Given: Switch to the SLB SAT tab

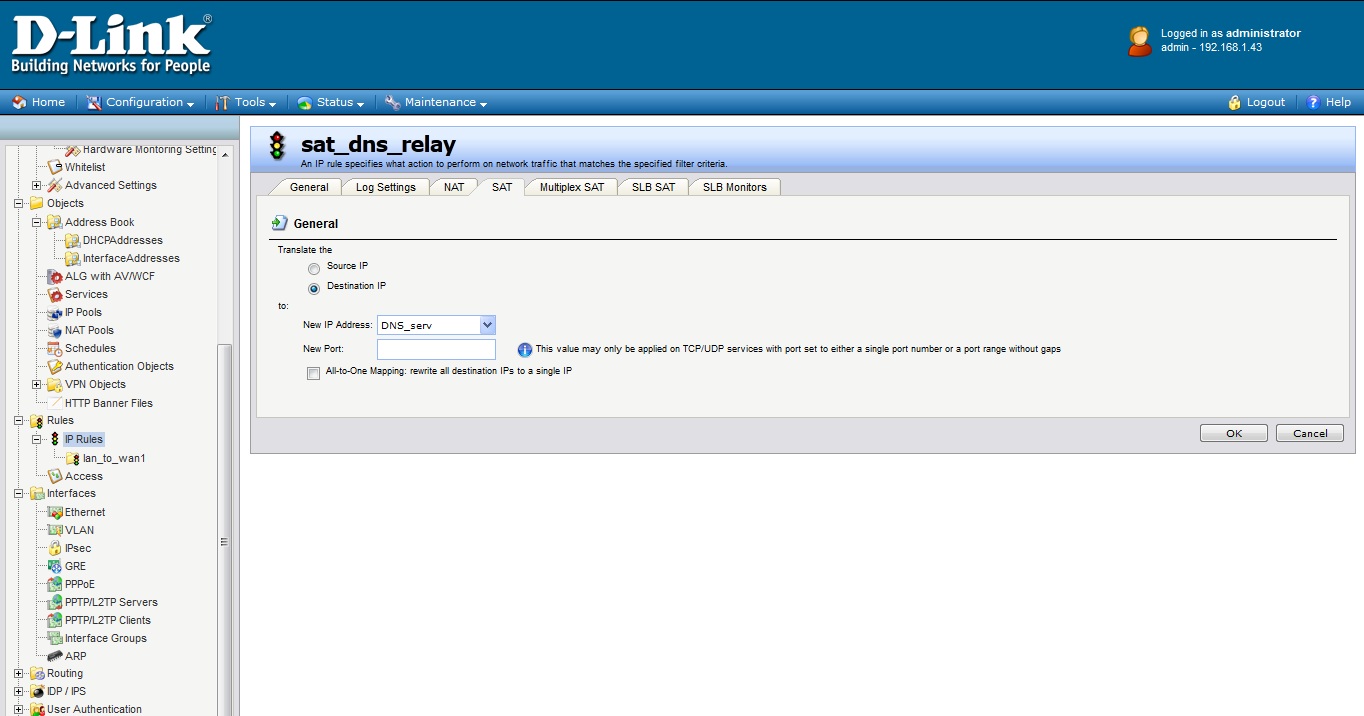Looking at the screenshot, I should tap(653, 187).
